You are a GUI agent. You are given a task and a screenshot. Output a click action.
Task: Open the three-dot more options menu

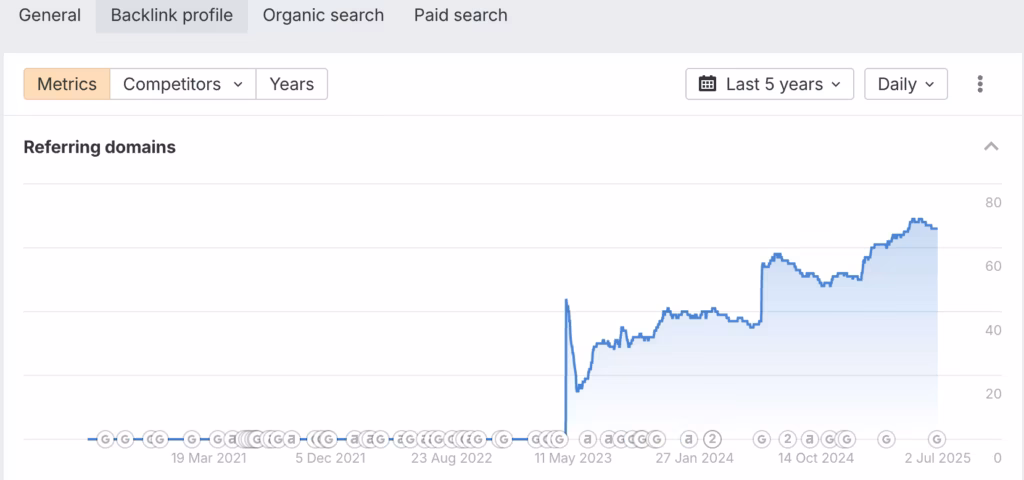point(980,84)
